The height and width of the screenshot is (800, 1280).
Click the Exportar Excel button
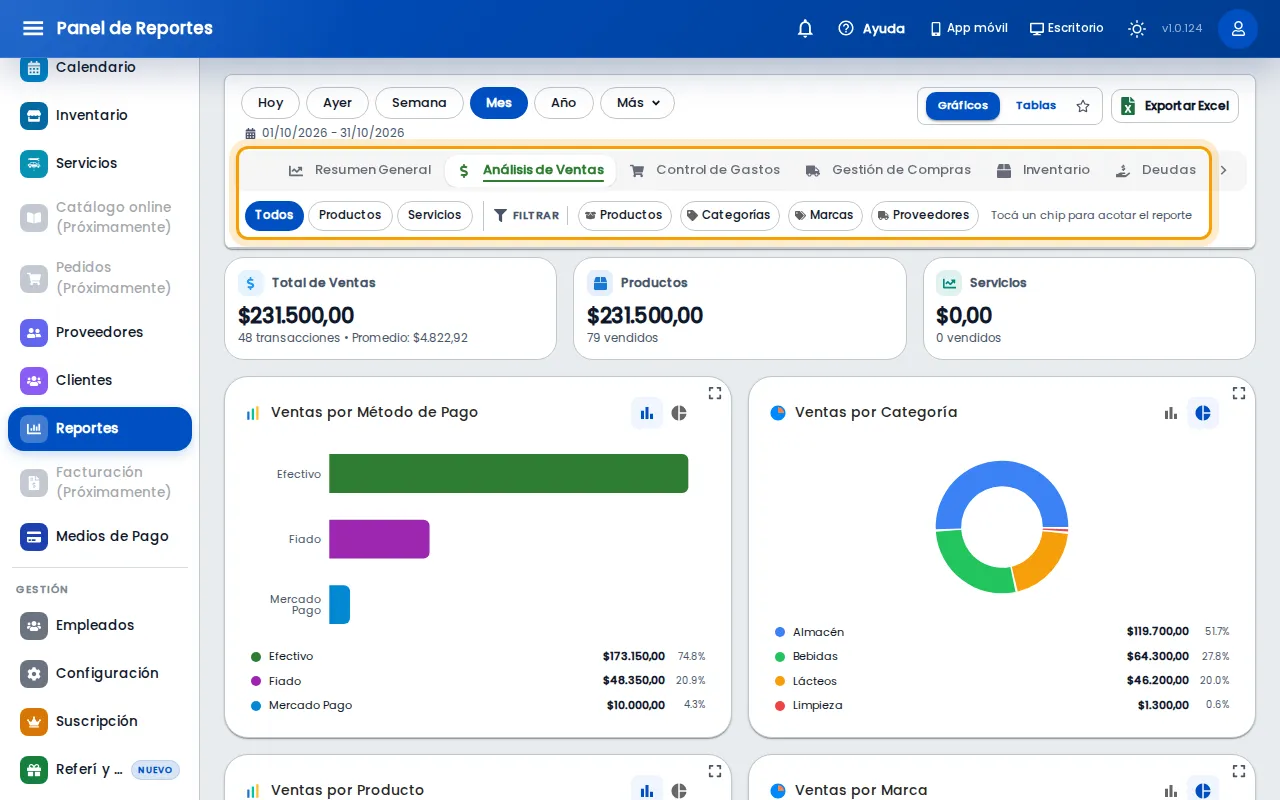pyautogui.click(x=1175, y=106)
